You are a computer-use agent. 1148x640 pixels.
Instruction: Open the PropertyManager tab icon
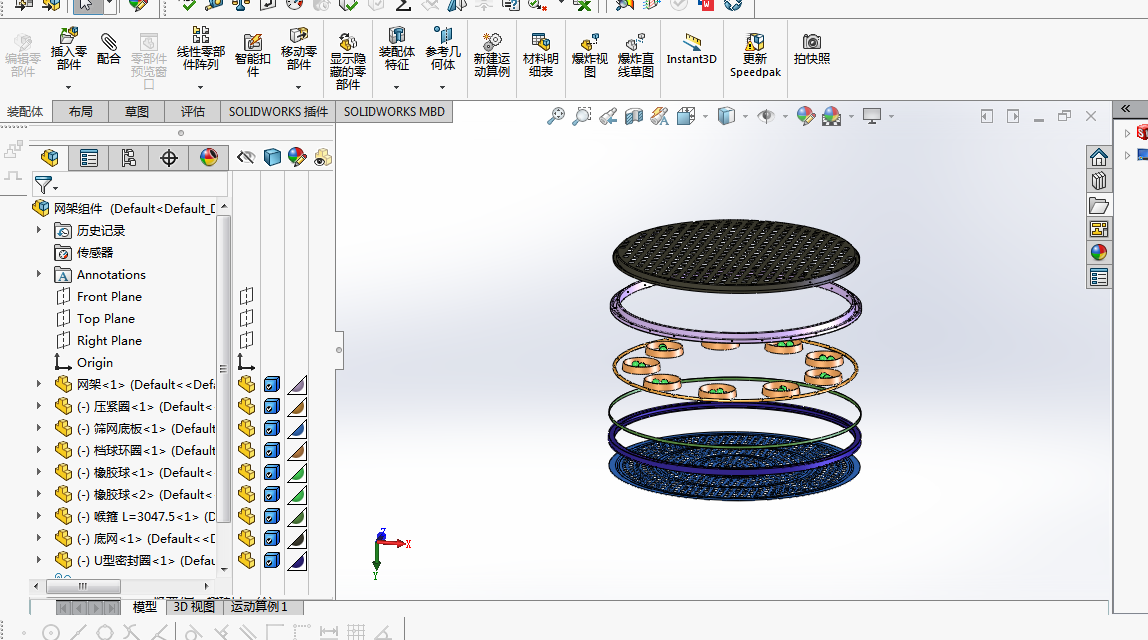(x=89, y=157)
